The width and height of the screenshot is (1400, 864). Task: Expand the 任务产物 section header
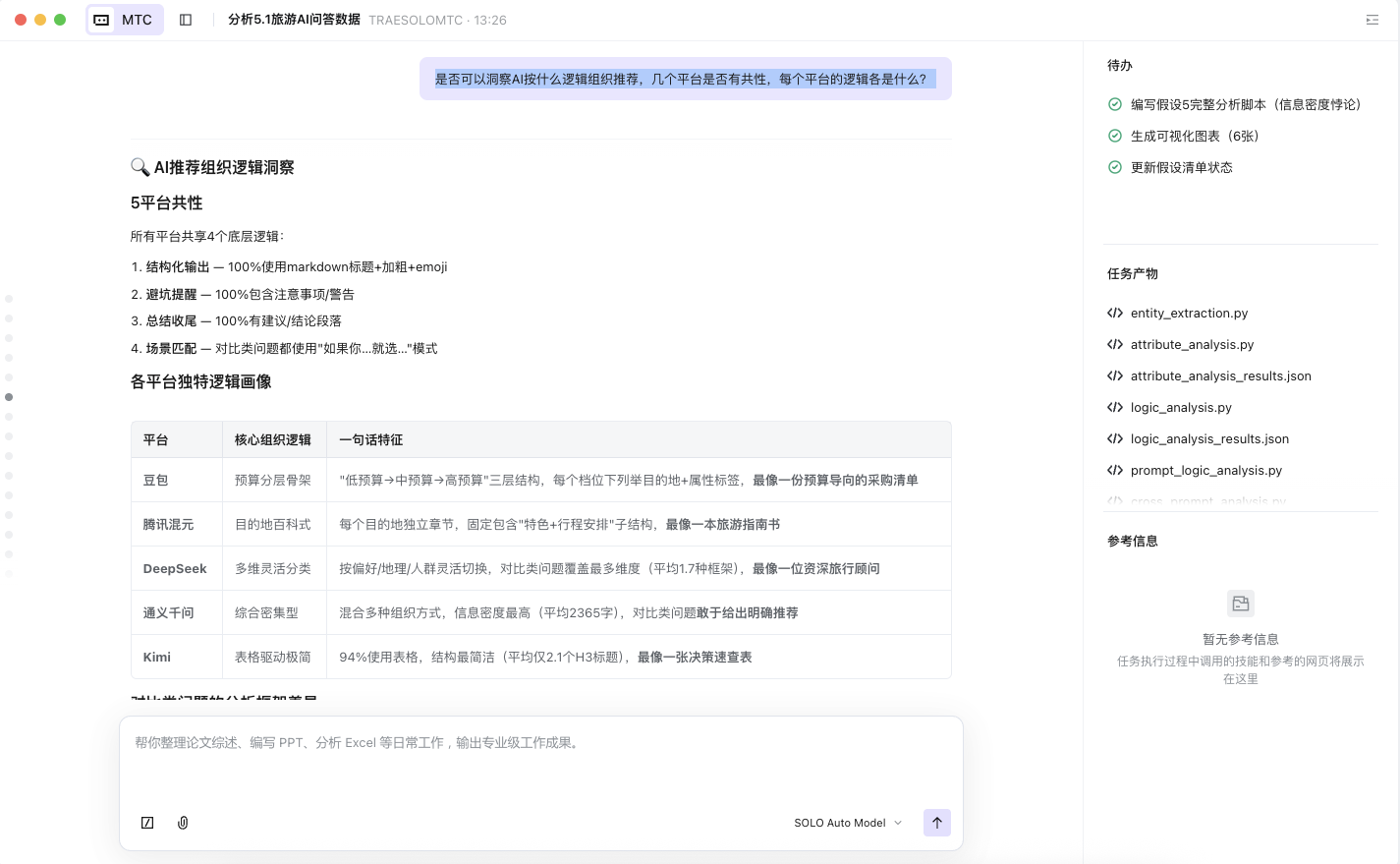pyautogui.click(x=1133, y=274)
